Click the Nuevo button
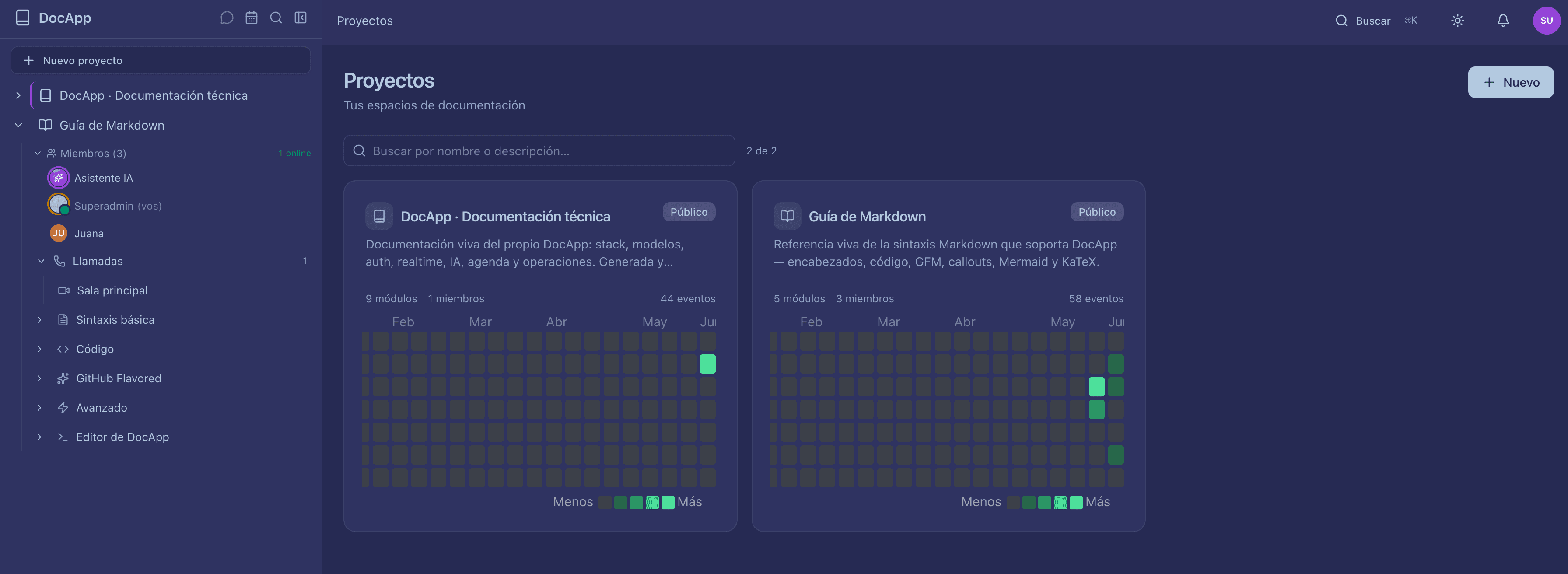 coord(1510,82)
